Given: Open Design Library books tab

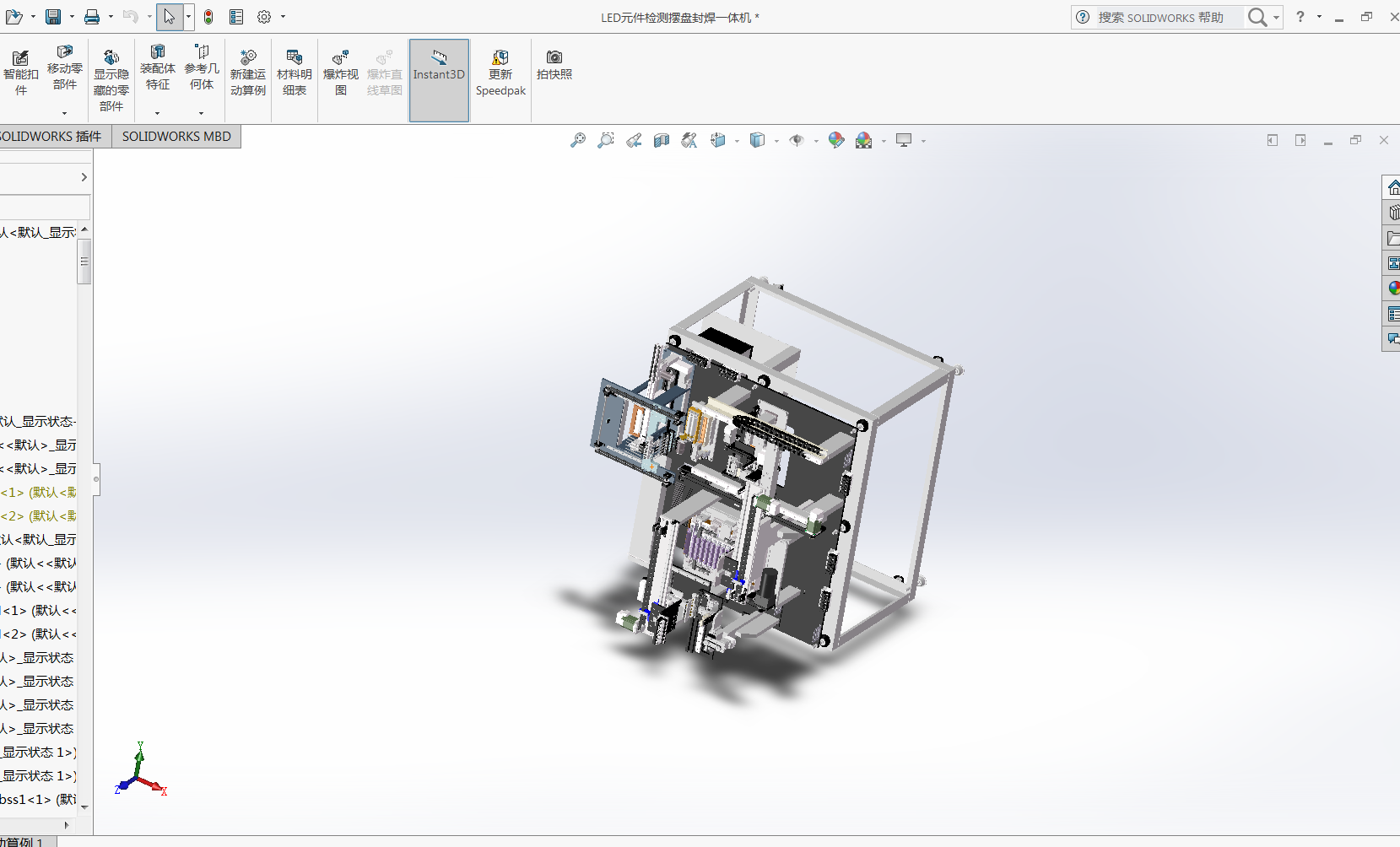Looking at the screenshot, I should [x=1393, y=213].
